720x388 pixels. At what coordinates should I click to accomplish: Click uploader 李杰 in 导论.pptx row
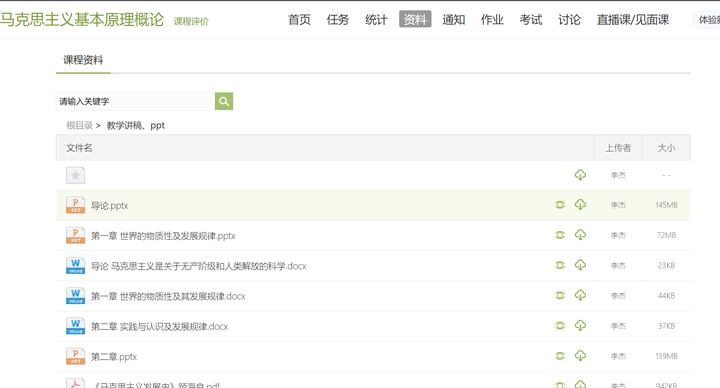point(618,205)
